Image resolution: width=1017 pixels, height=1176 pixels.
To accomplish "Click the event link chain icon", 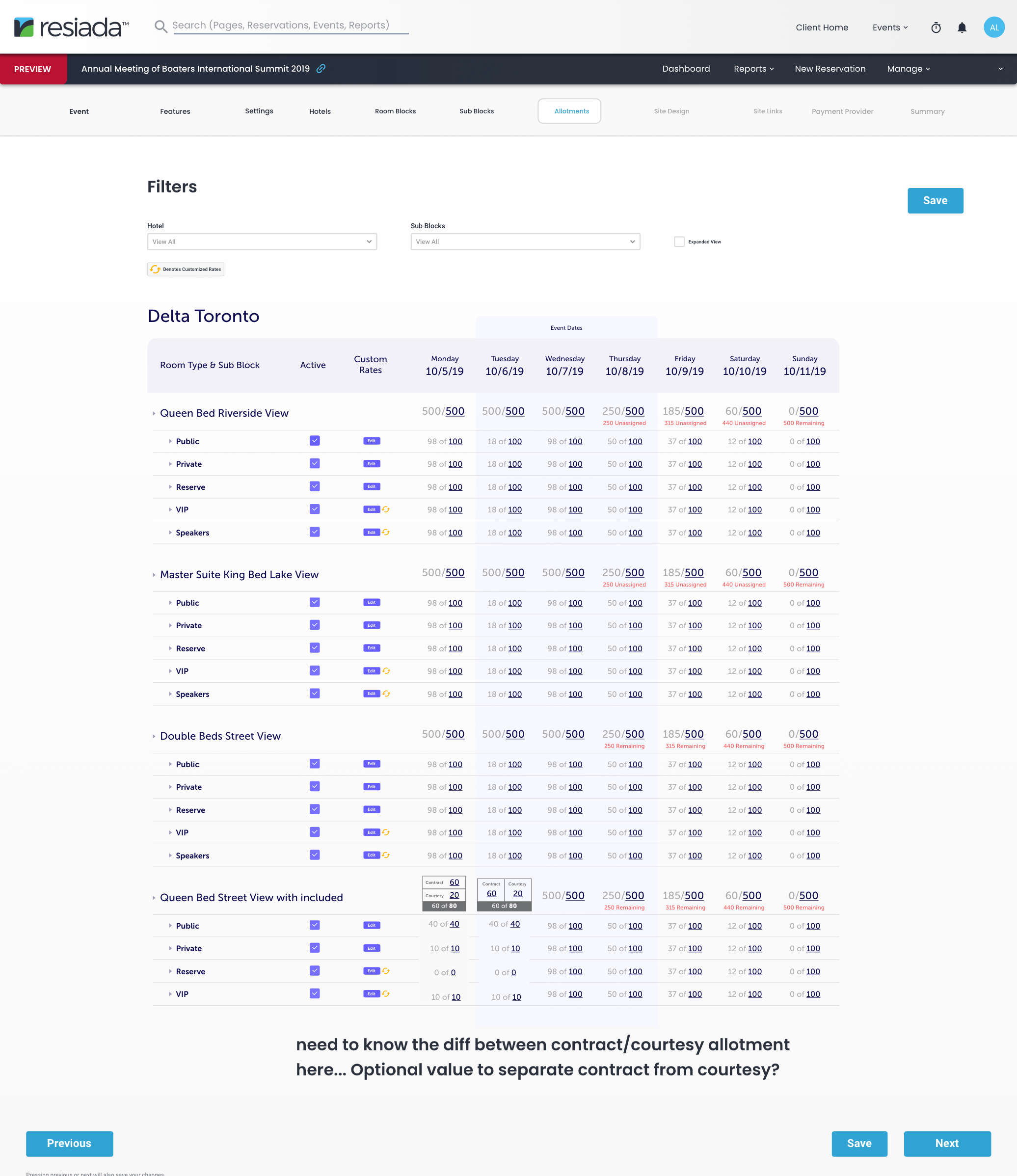I will [x=321, y=69].
